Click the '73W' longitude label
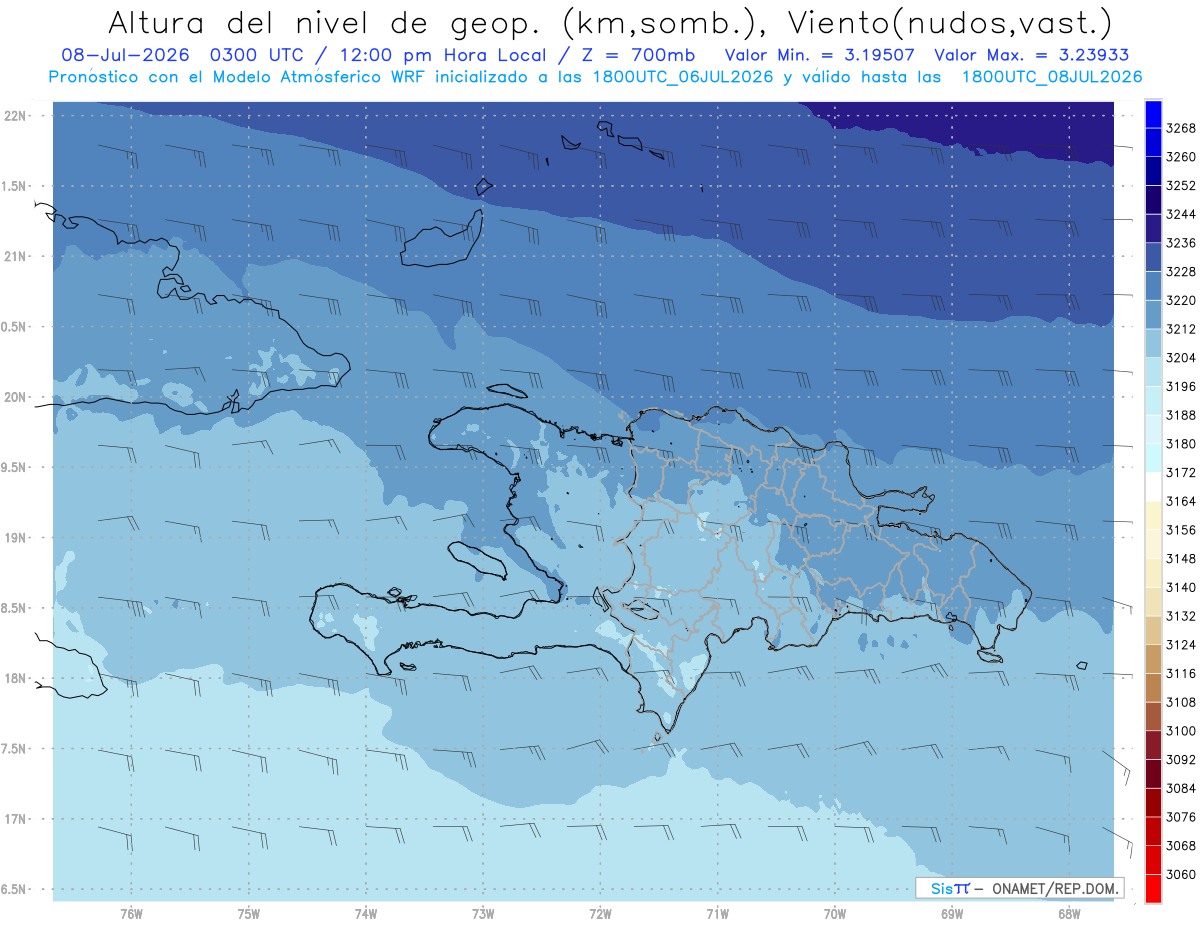This screenshot has width=1200, height=927. (483, 914)
